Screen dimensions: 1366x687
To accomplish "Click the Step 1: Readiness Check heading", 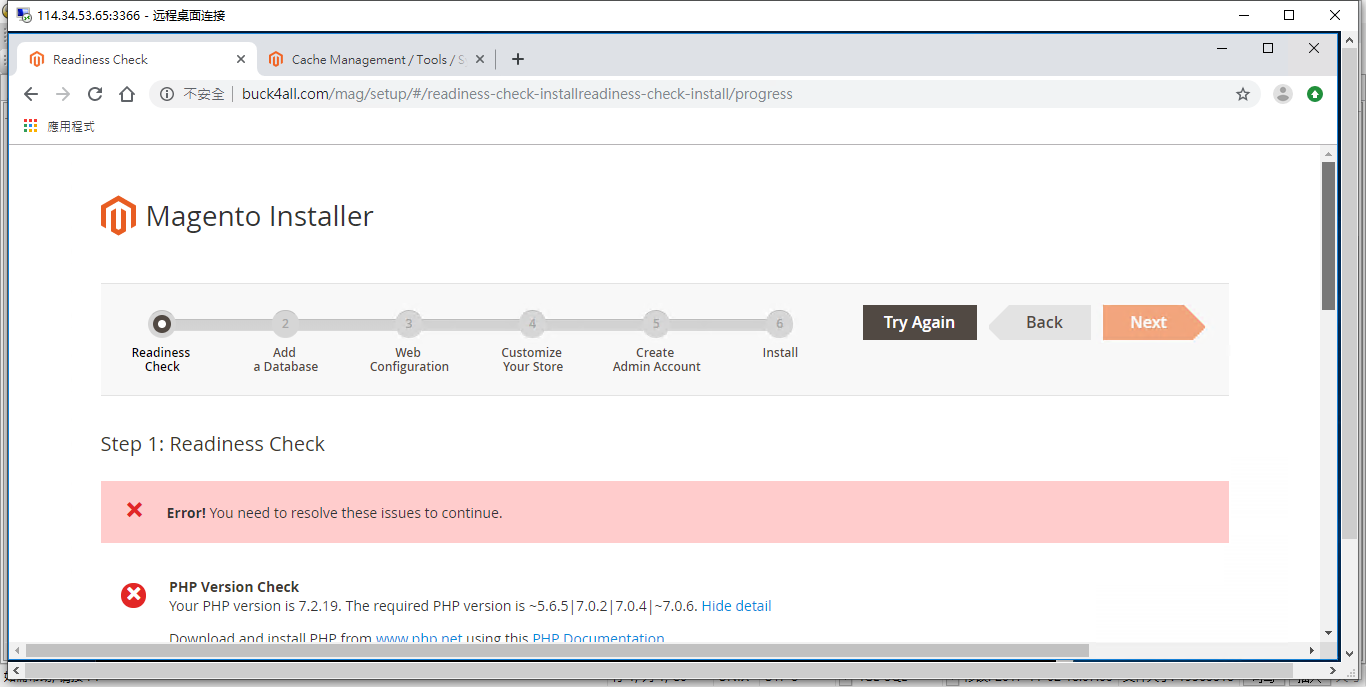I will click(213, 444).
